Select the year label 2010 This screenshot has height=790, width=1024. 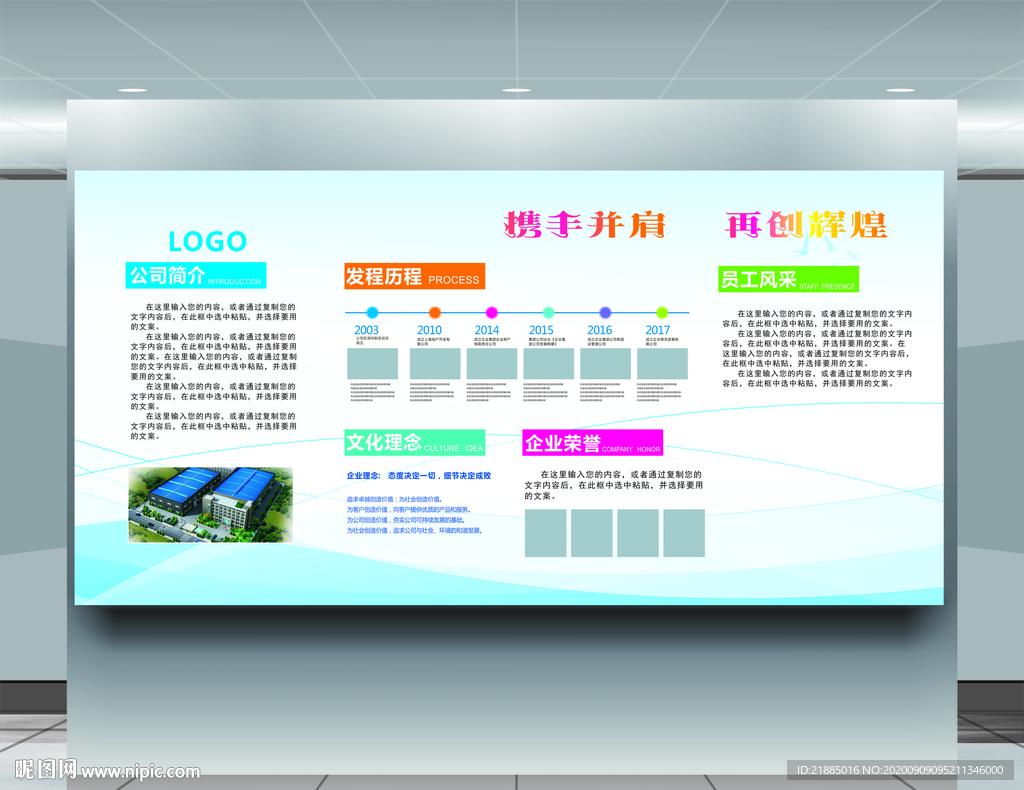coord(429,330)
